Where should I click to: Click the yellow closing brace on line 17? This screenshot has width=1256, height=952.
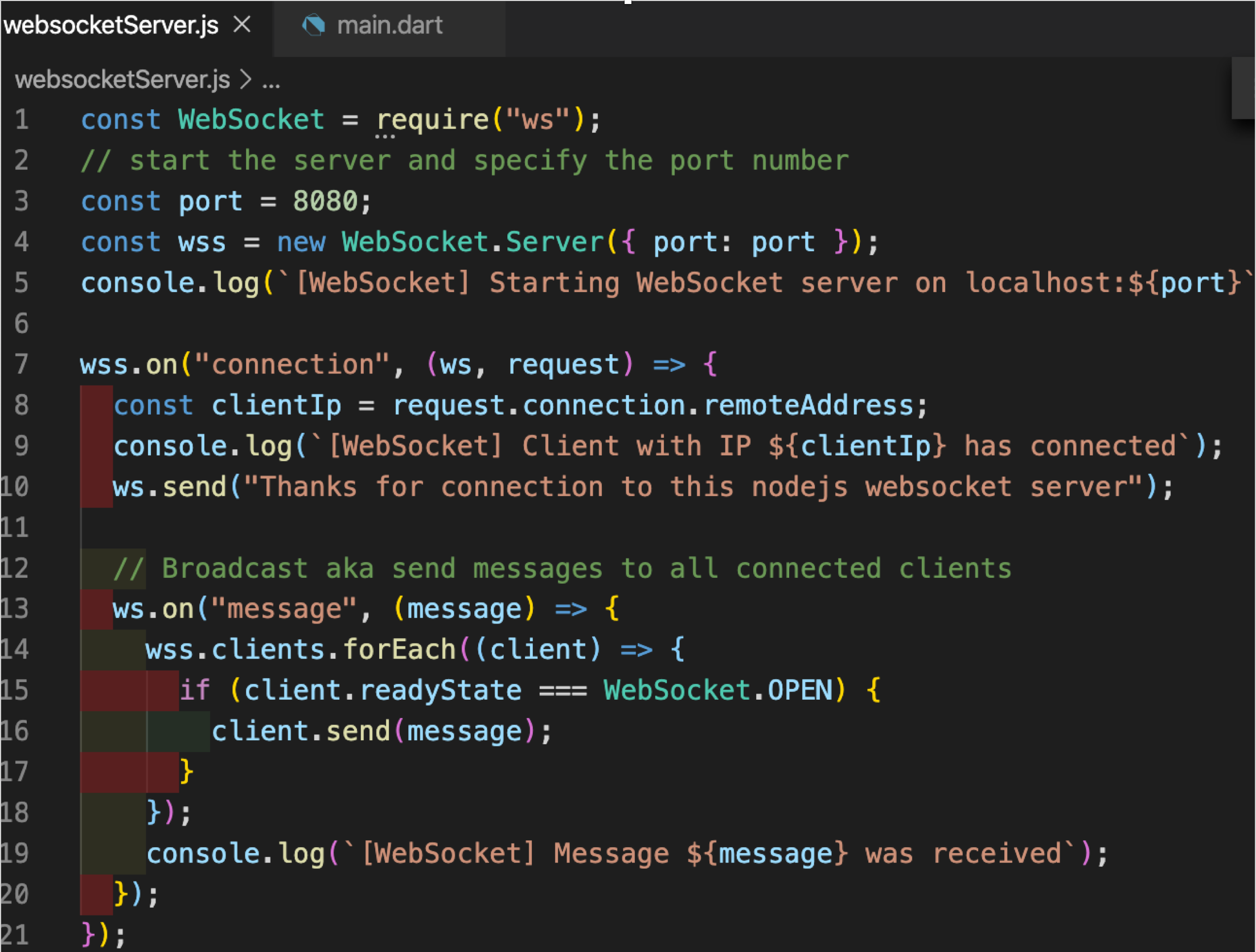(x=186, y=772)
